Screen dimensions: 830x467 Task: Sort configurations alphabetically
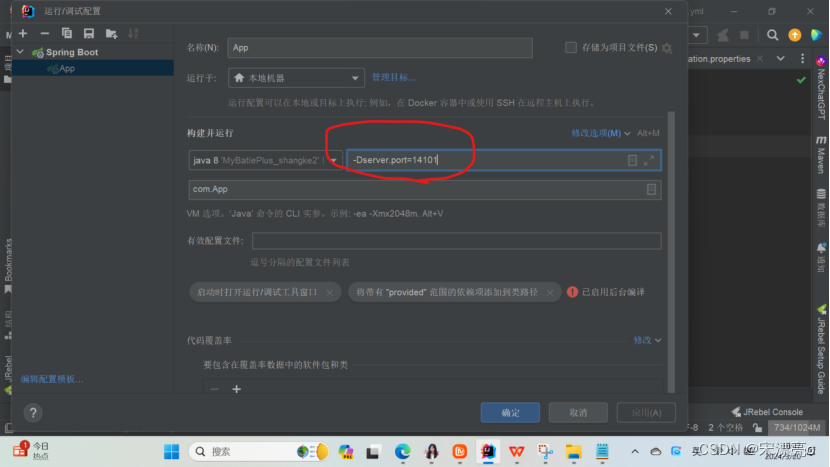click(x=133, y=33)
